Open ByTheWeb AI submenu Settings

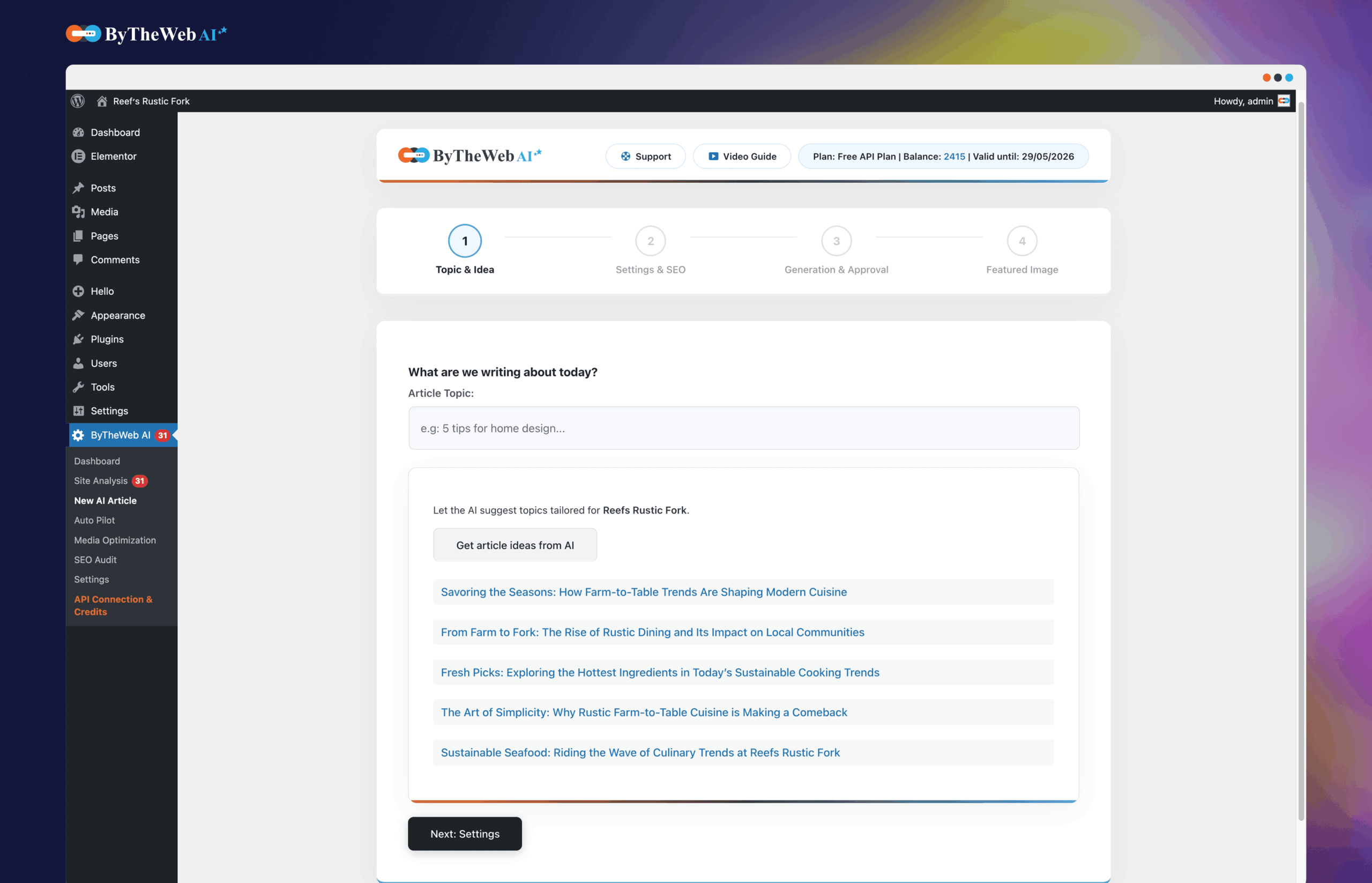[92, 579]
